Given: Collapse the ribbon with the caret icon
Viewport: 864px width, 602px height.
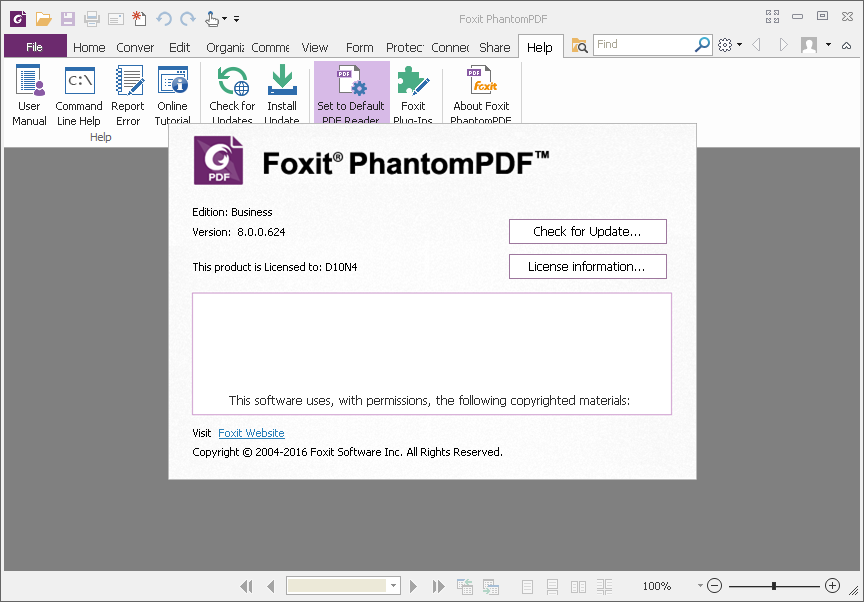Looking at the screenshot, I should point(846,46).
